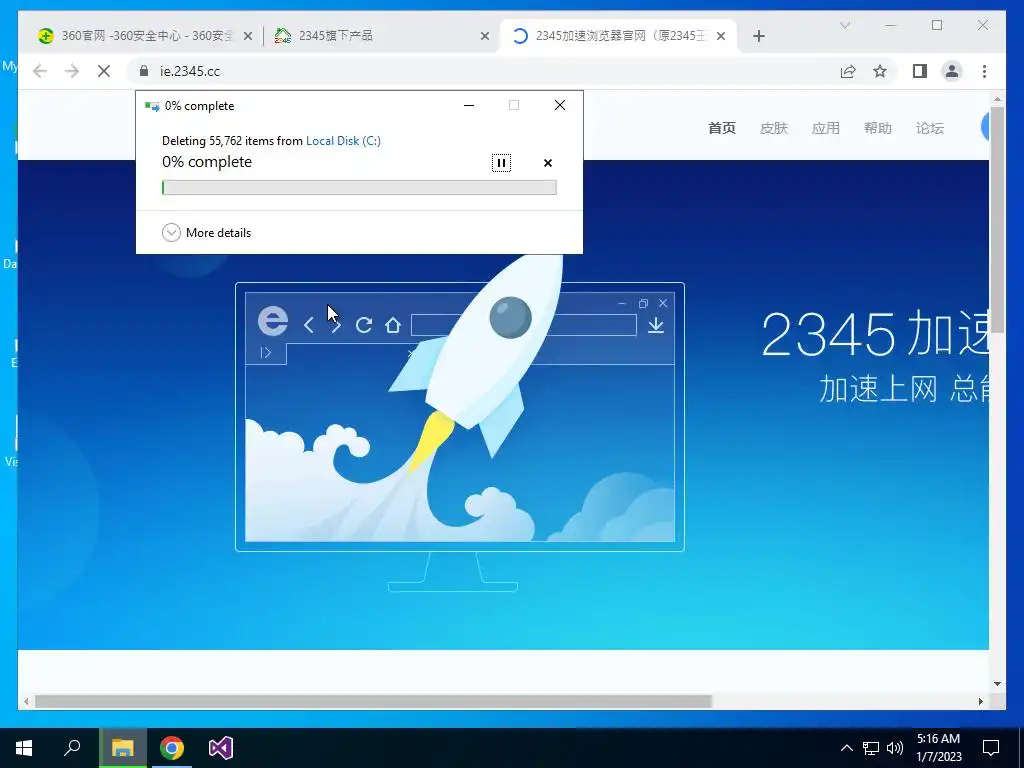1024x768 pixels.
Task: Open the notification center
Action: click(x=991, y=748)
